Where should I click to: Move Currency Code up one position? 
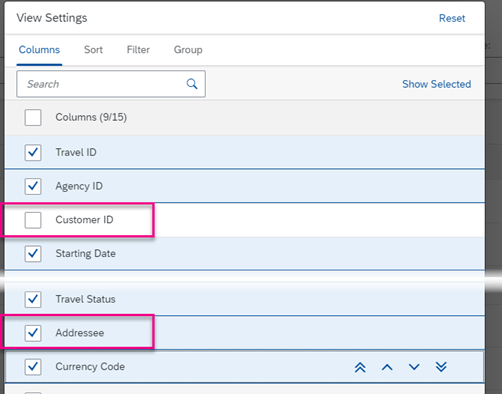pos(387,367)
